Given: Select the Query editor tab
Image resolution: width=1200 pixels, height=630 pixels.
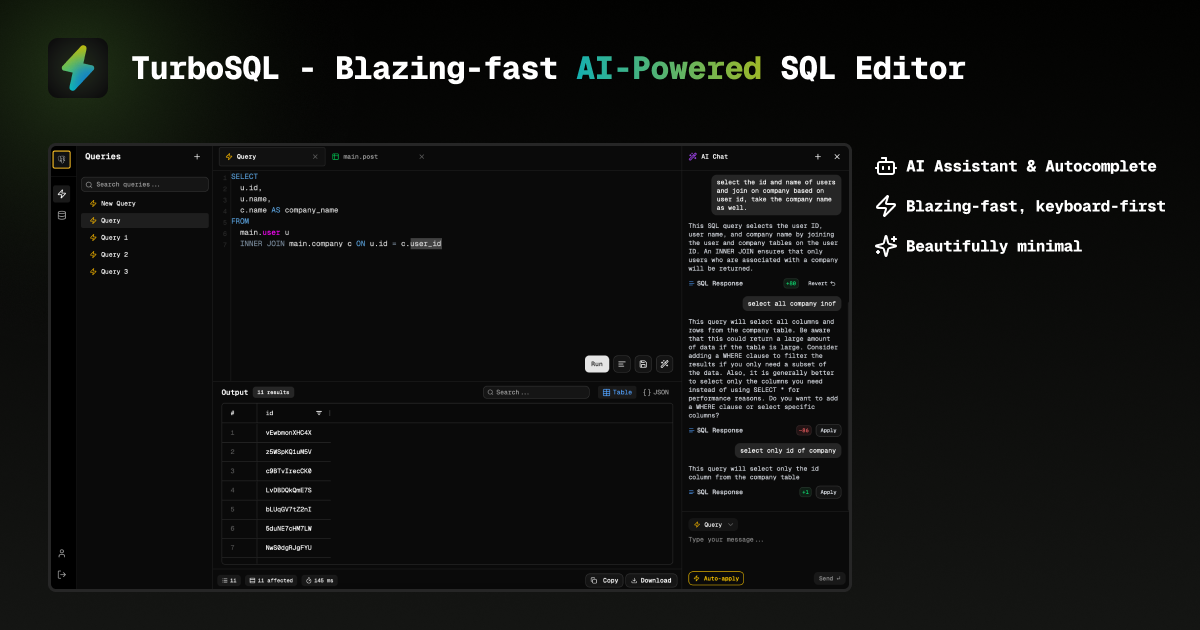Looking at the screenshot, I should tap(245, 155).
